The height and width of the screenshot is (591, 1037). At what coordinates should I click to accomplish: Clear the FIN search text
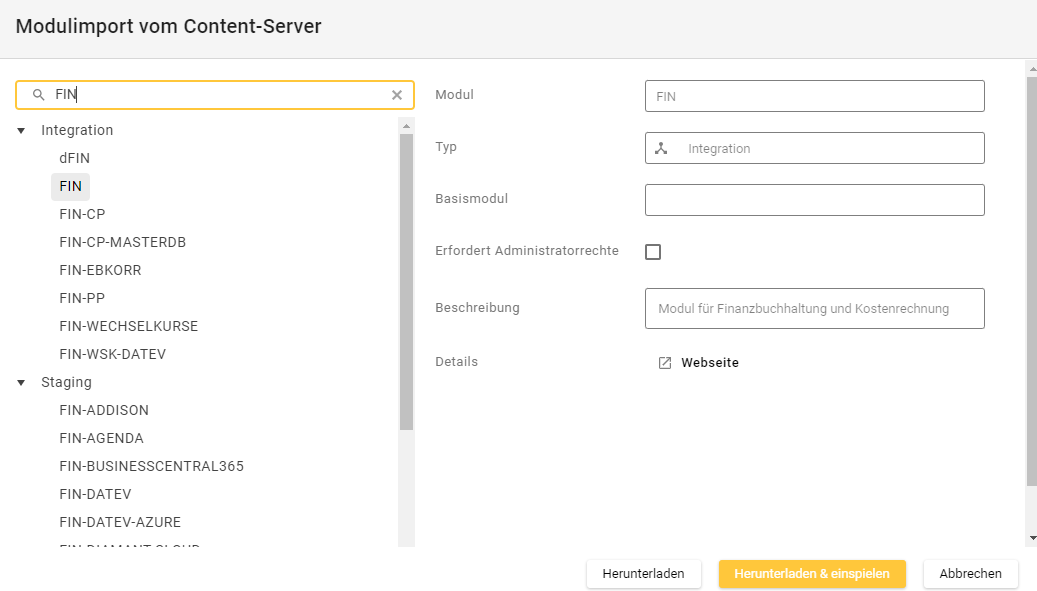point(397,95)
